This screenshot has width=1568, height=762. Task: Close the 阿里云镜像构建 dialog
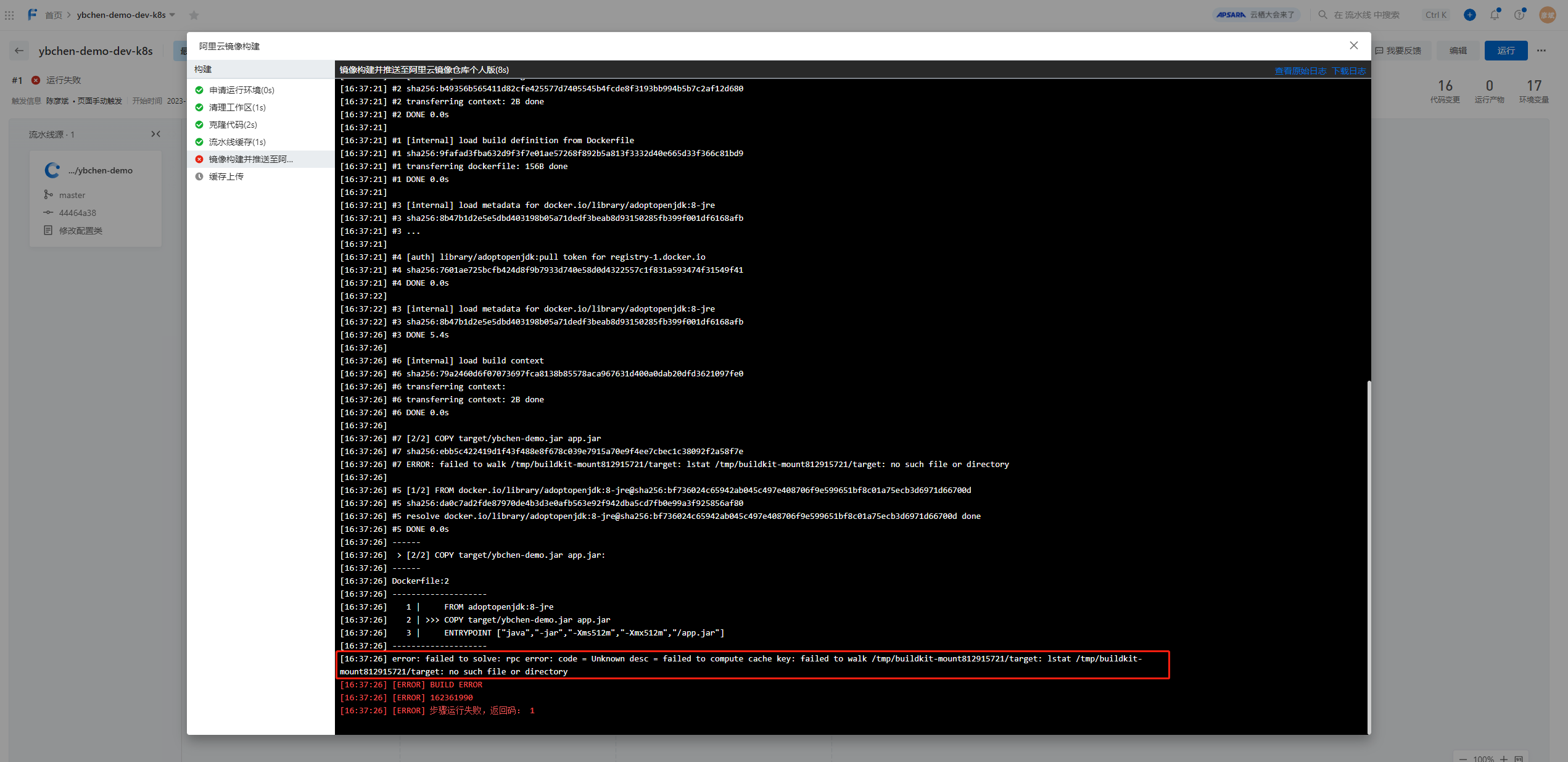[1353, 46]
